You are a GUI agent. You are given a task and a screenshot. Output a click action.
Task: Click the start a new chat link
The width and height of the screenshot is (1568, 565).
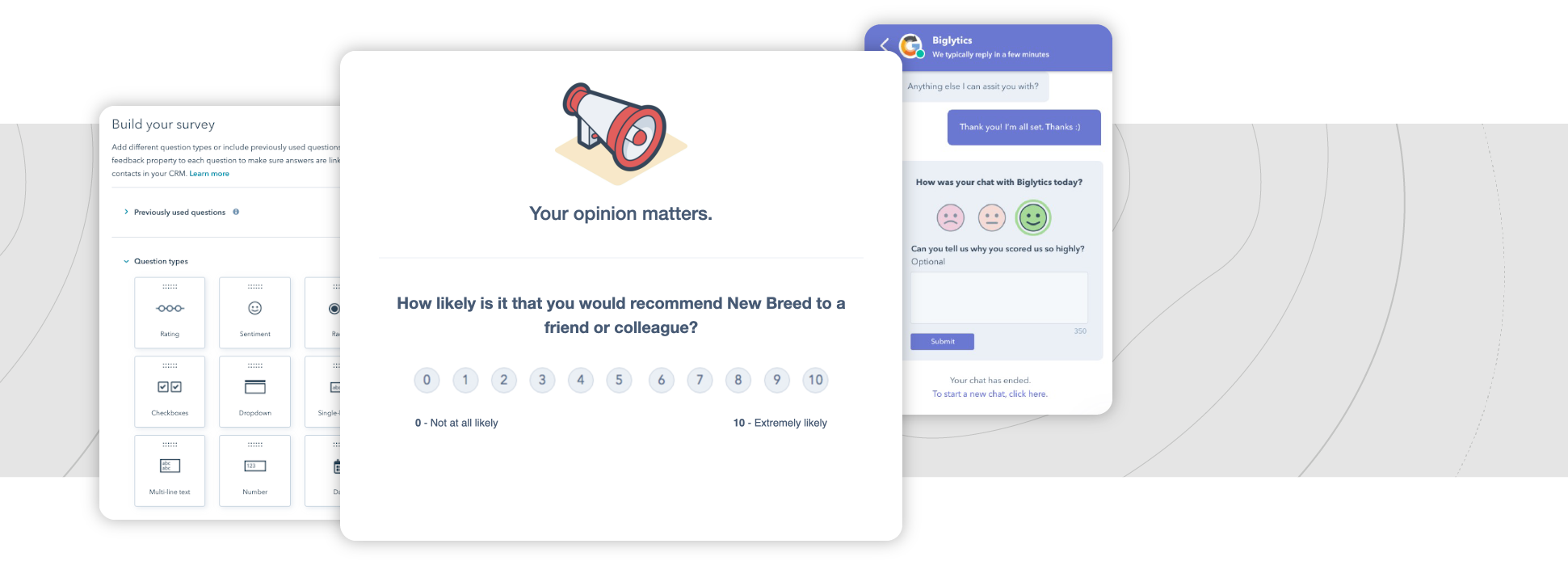(x=990, y=394)
